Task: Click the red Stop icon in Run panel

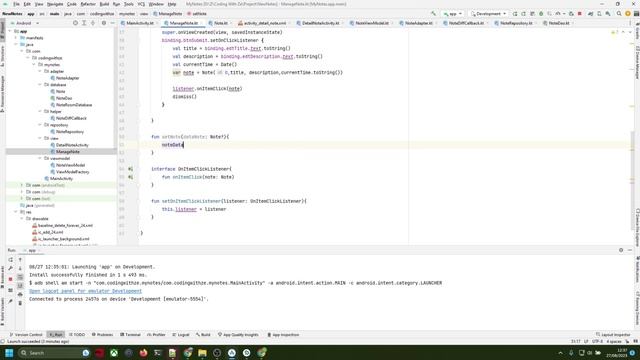Action: tap(11, 279)
